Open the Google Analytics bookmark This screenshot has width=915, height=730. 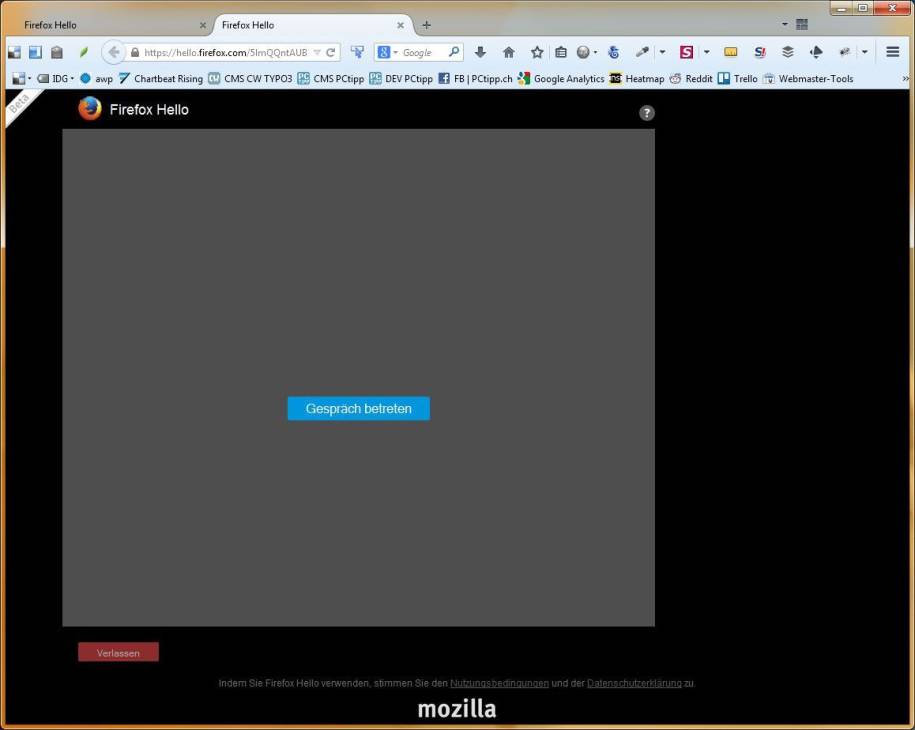pos(561,79)
